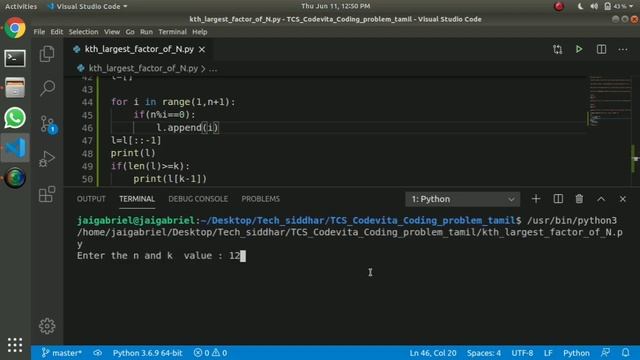Click Ln 46, Col 20 cursor position
Screen dimensions: 640x360
[433, 353]
